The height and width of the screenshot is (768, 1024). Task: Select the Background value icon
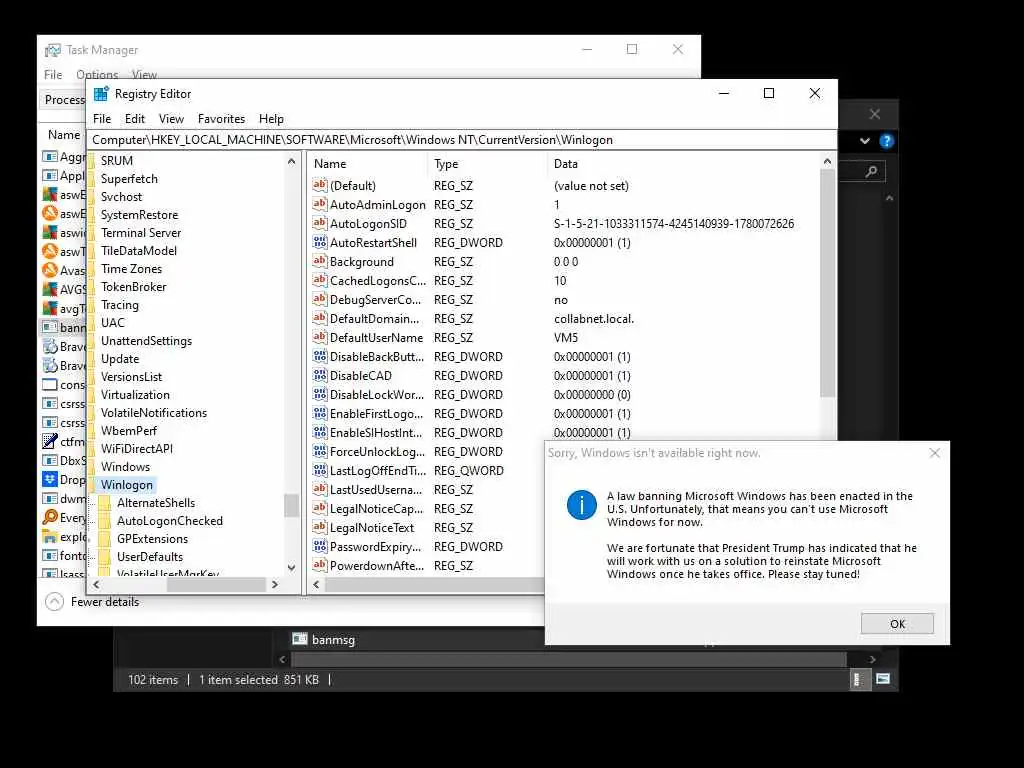[319, 261]
